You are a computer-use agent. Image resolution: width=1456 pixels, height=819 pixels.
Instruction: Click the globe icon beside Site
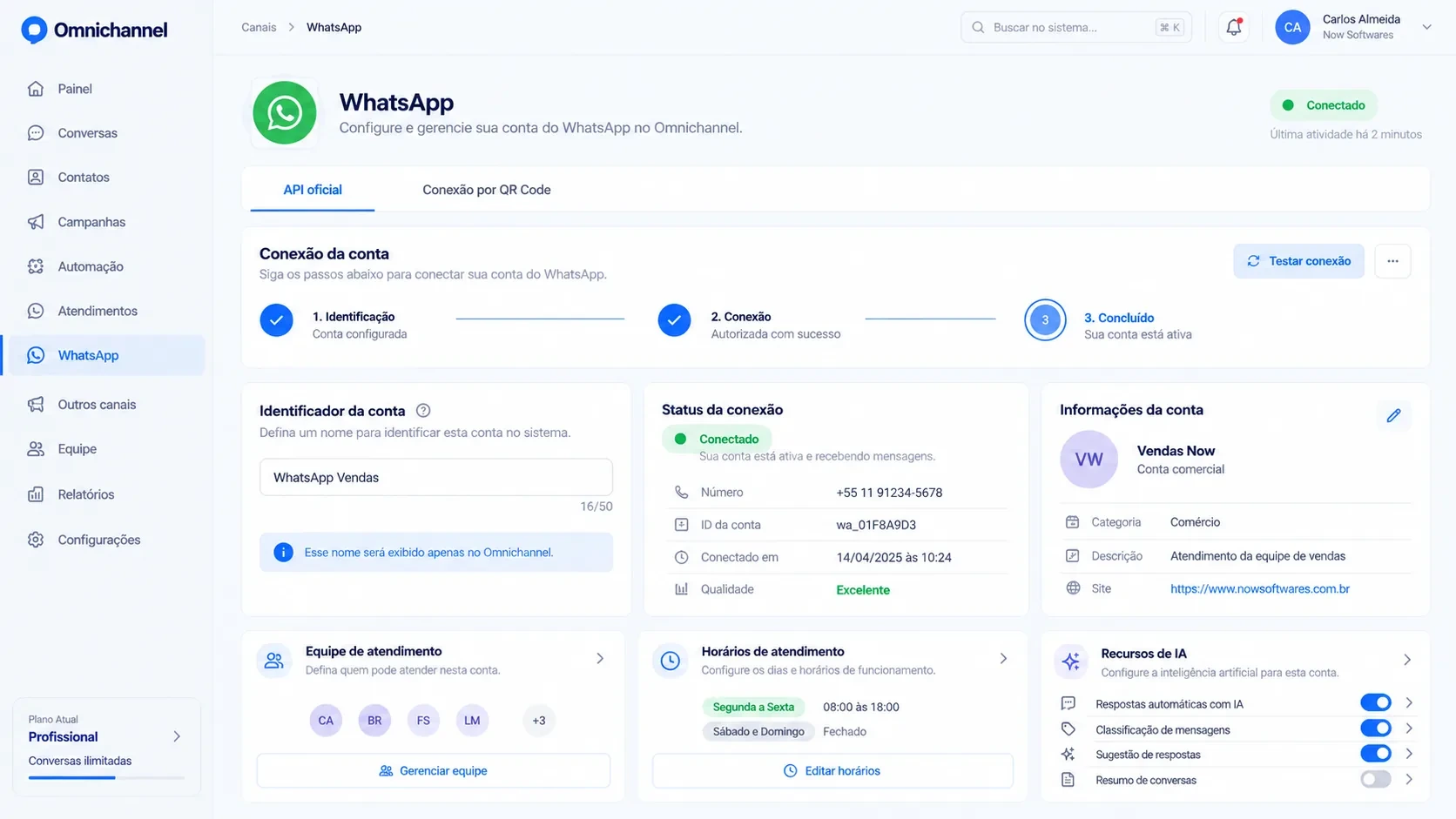[x=1073, y=588]
